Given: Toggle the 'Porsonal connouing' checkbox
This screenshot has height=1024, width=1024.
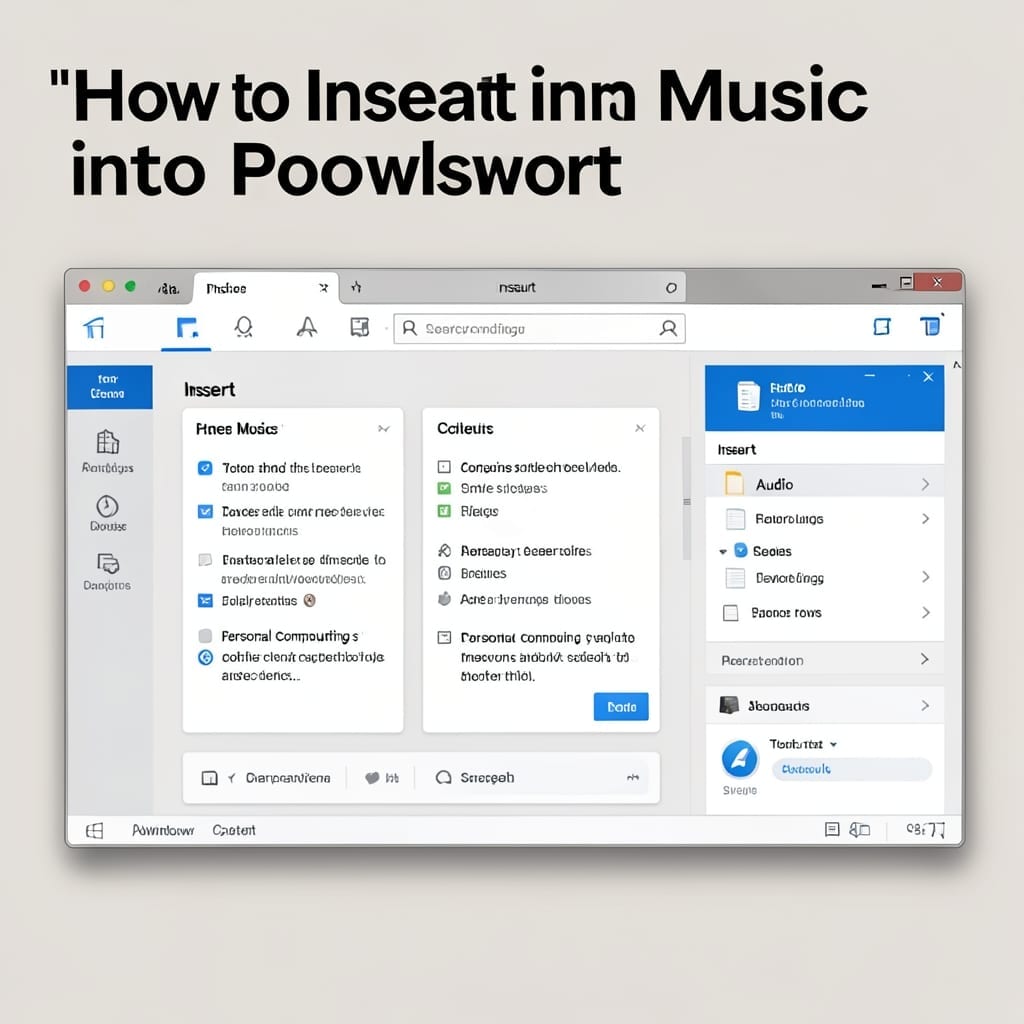Looking at the screenshot, I should (x=444, y=637).
